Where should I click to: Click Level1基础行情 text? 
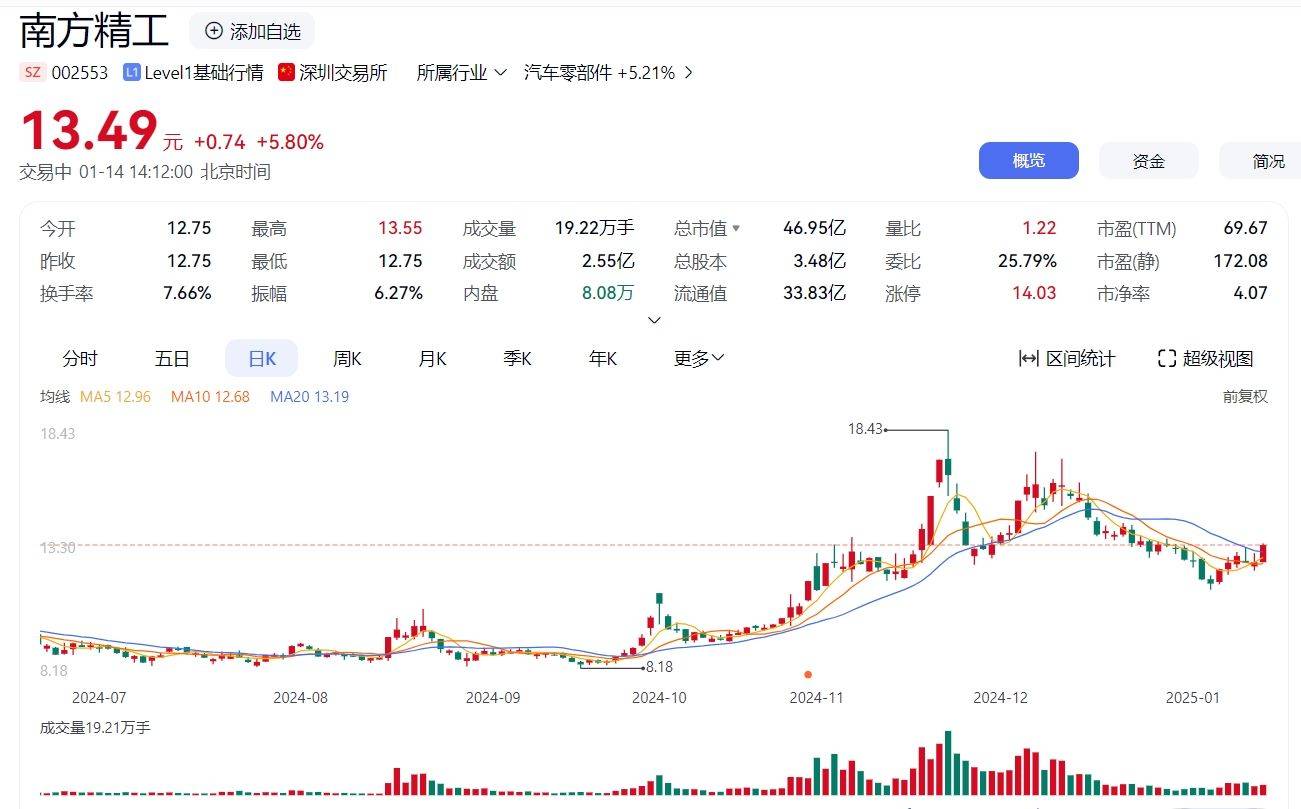click(204, 72)
